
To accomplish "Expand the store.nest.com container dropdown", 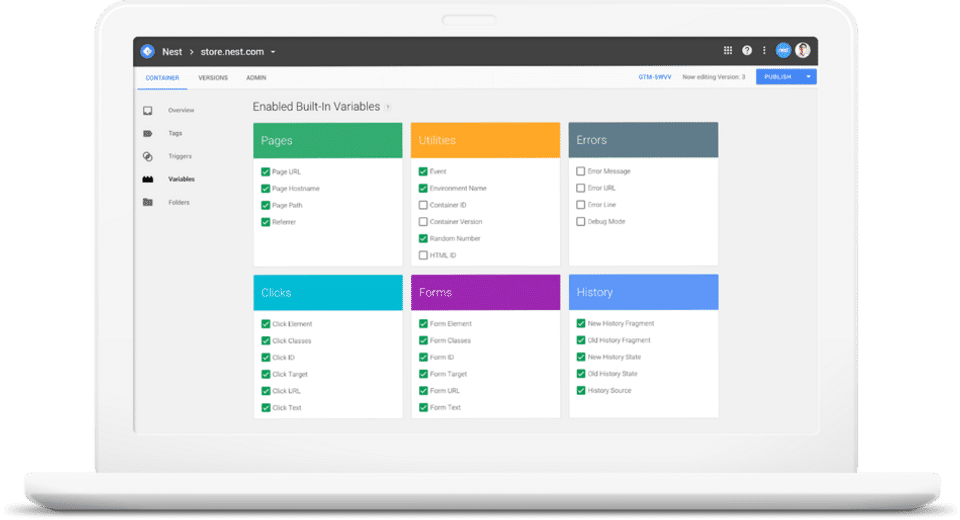I will [273, 52].
